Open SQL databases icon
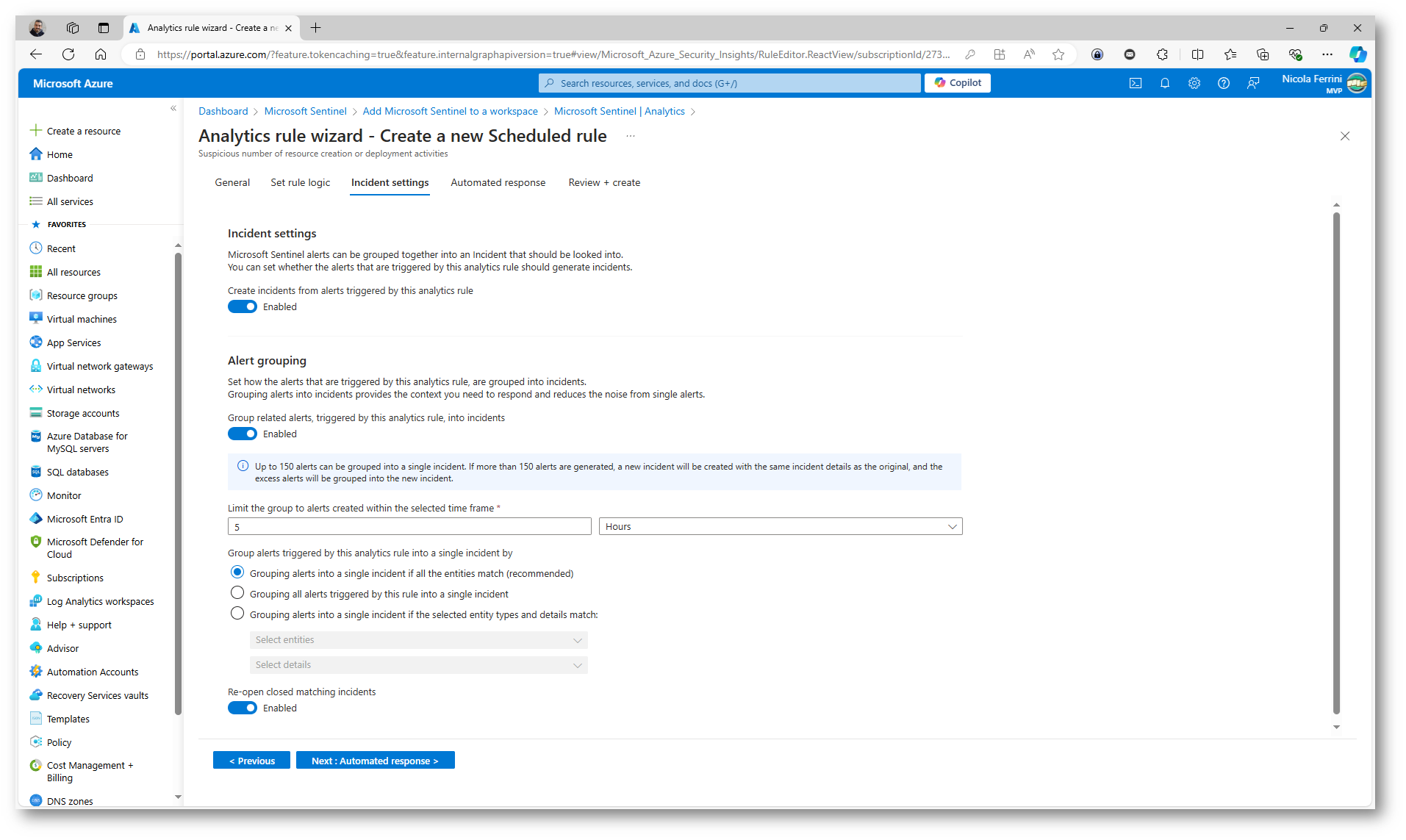This screenshot has height=840, width=1406. pyautogui.click(x=35, y=471)
